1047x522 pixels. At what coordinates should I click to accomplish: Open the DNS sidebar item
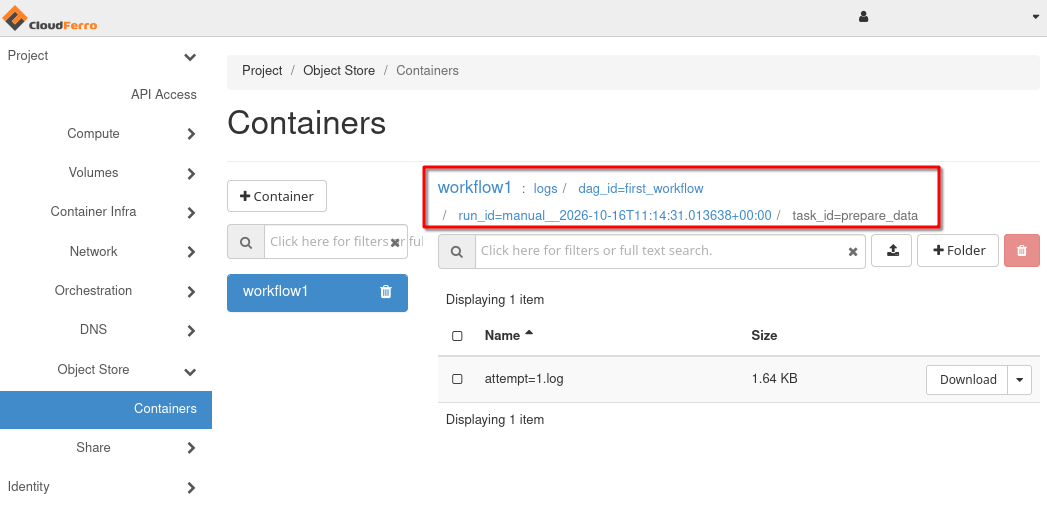[93, 330]
